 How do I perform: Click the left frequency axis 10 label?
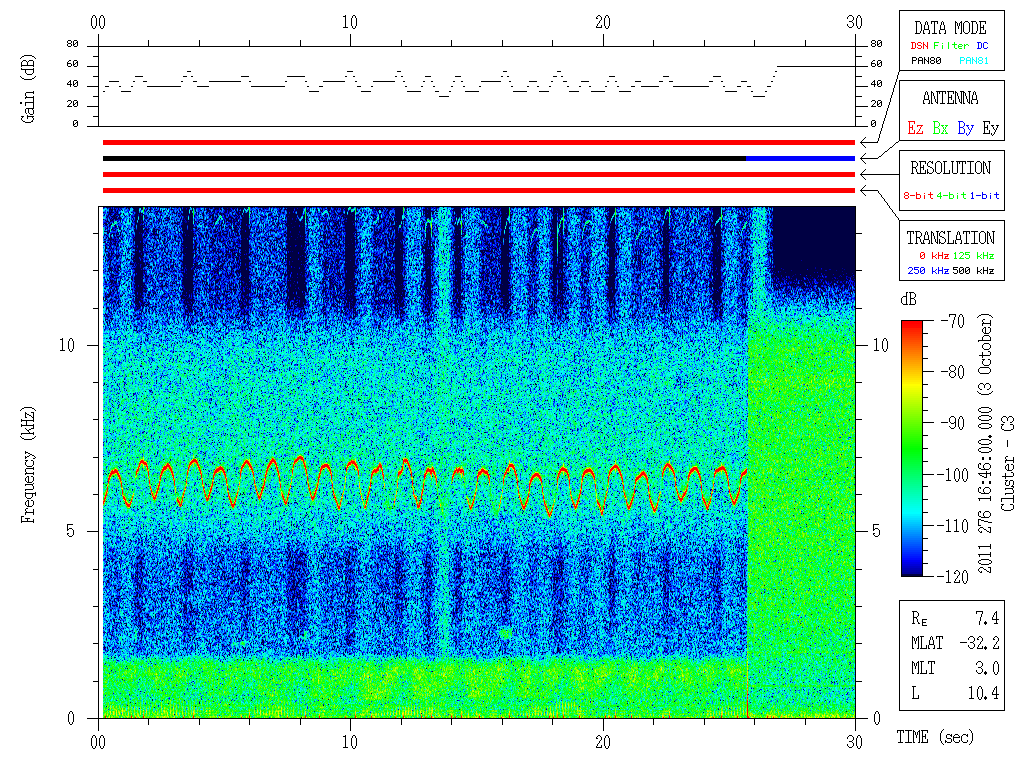(67, 345)
